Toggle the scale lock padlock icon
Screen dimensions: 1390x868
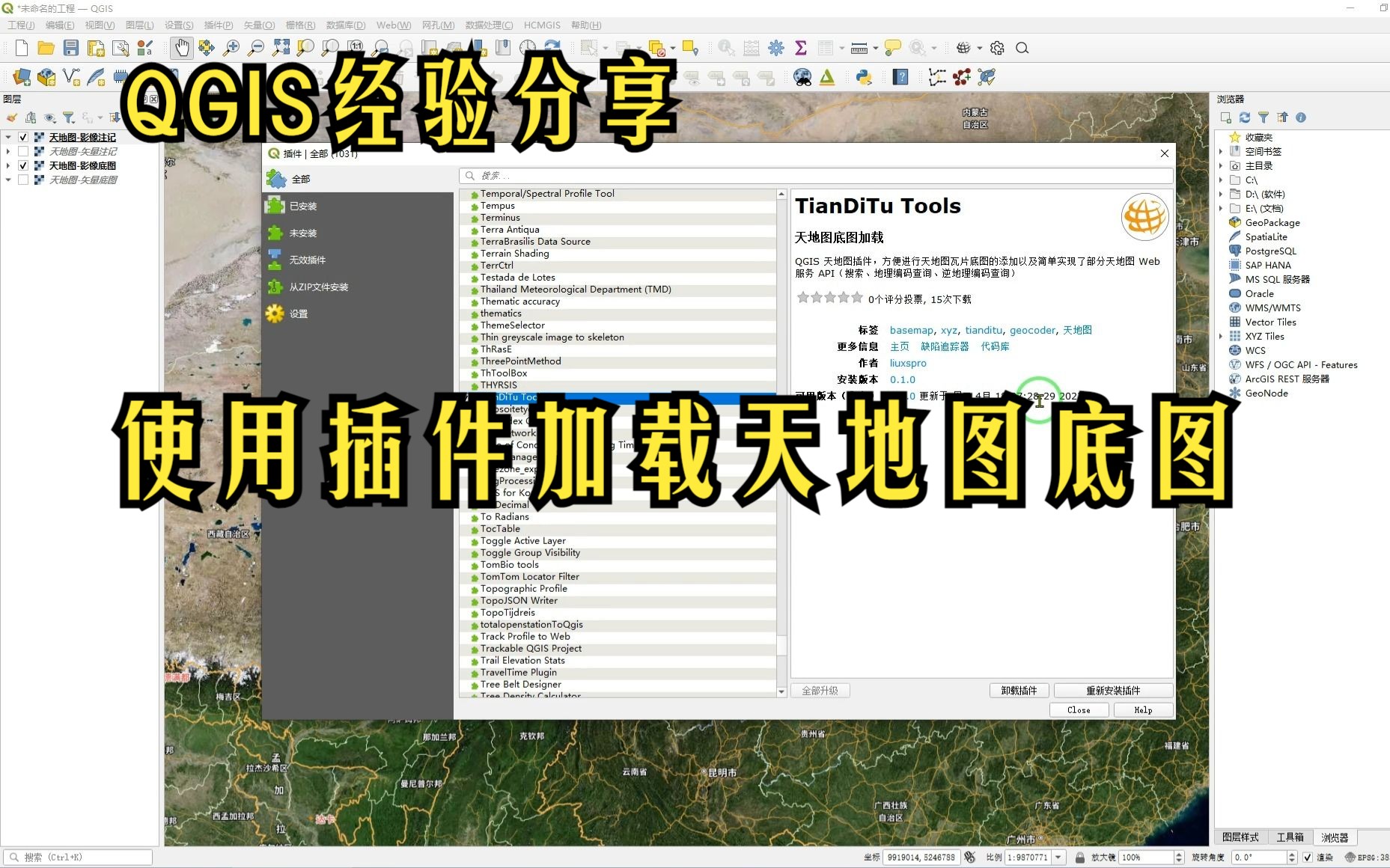click(x=1079, y=858)
